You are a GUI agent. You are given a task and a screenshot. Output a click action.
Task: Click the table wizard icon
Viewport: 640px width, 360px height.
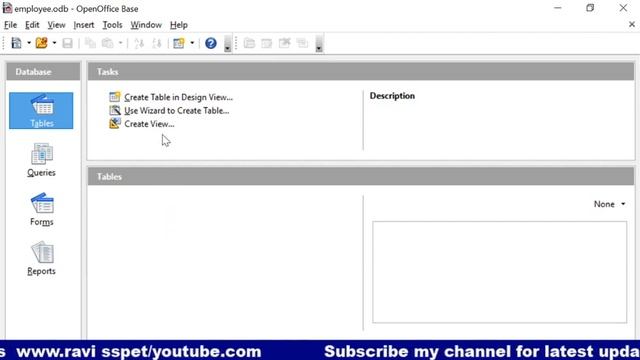pos(115,110)
